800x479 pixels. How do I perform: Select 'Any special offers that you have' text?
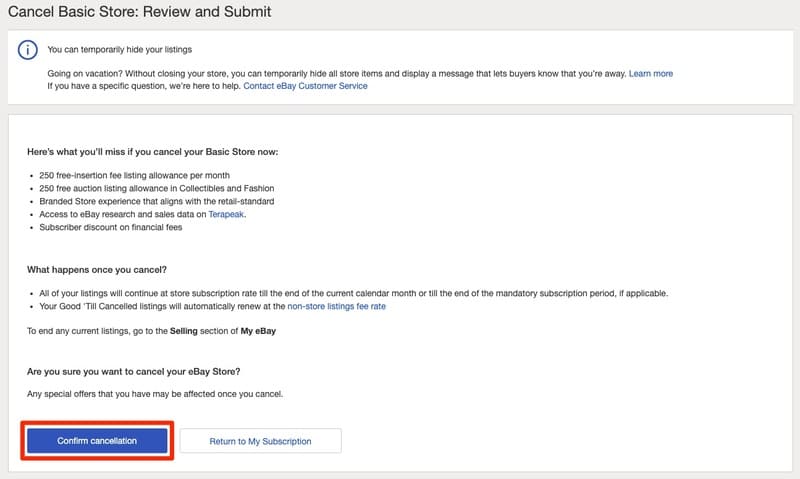coord(155,394)
